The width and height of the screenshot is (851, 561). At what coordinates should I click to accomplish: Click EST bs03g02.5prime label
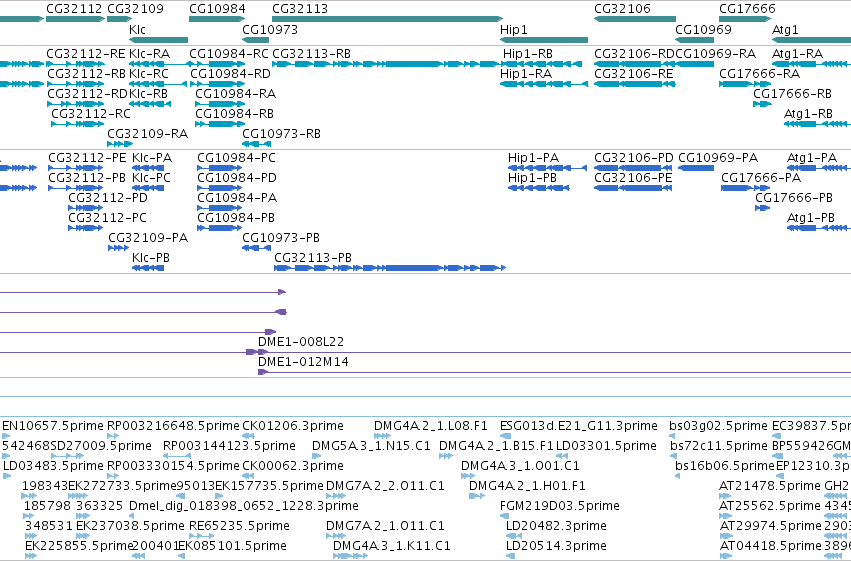pos(719,426)
